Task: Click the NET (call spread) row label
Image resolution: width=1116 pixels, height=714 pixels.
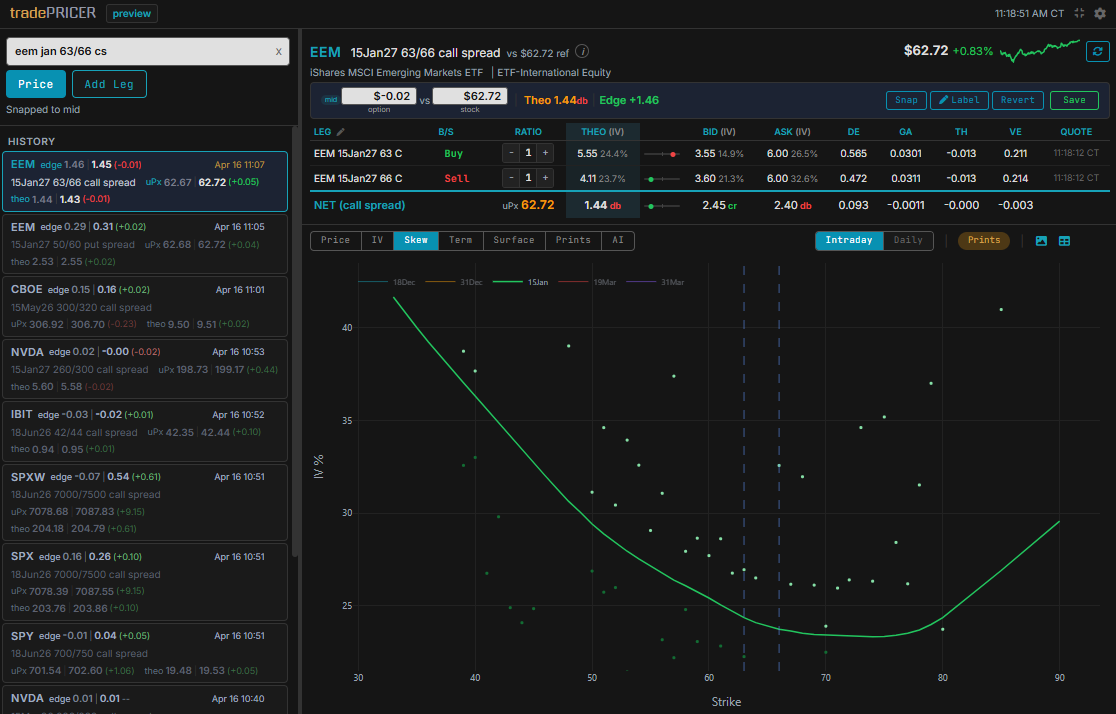Action: (359, 205)
